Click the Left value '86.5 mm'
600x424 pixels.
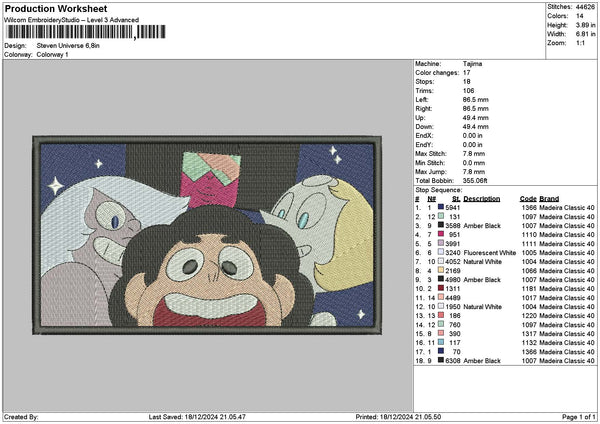pyautogui.click(x=476, y=99)
